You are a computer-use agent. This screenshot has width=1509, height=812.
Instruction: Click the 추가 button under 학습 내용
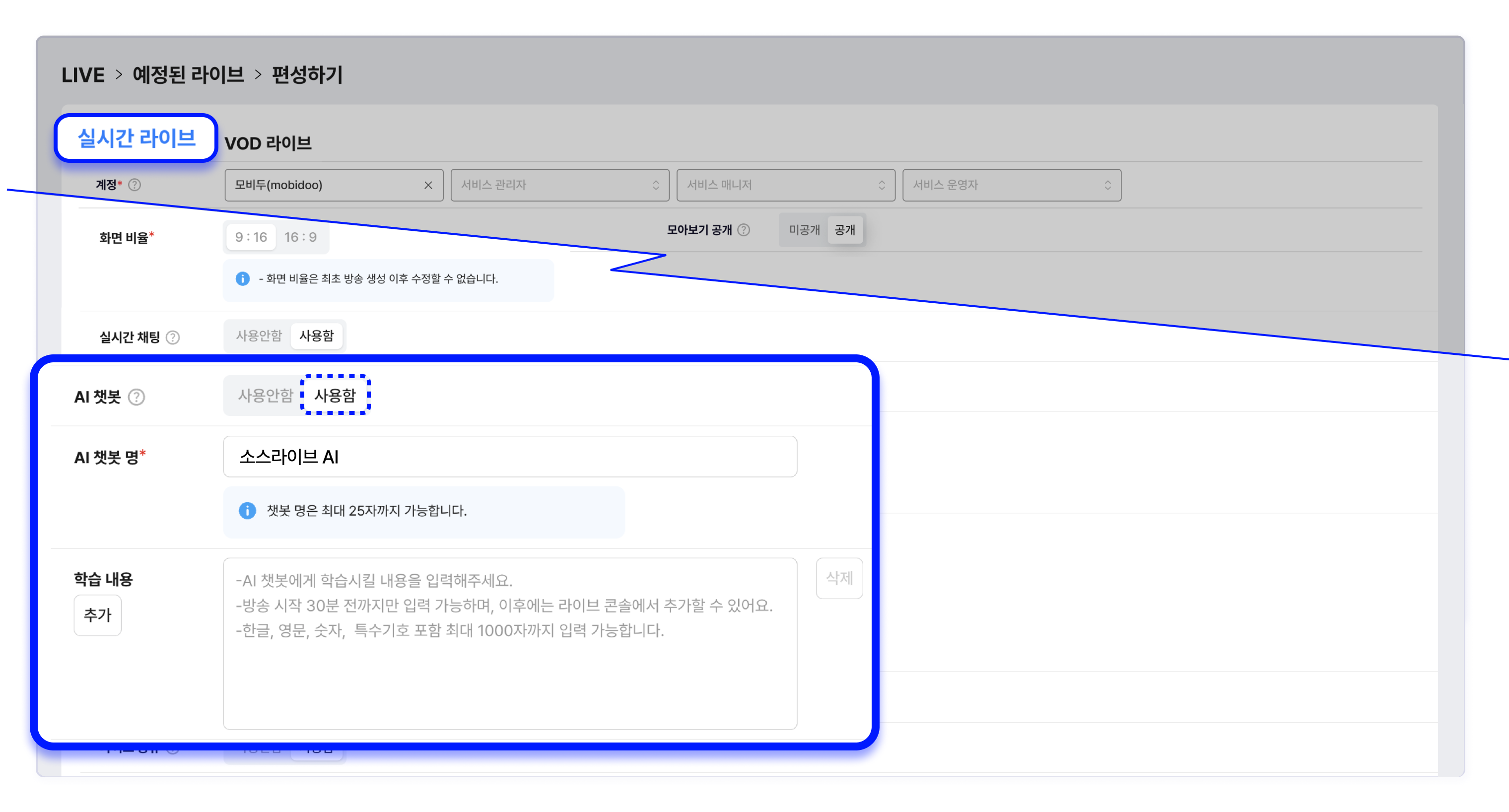tap(97, 614)
